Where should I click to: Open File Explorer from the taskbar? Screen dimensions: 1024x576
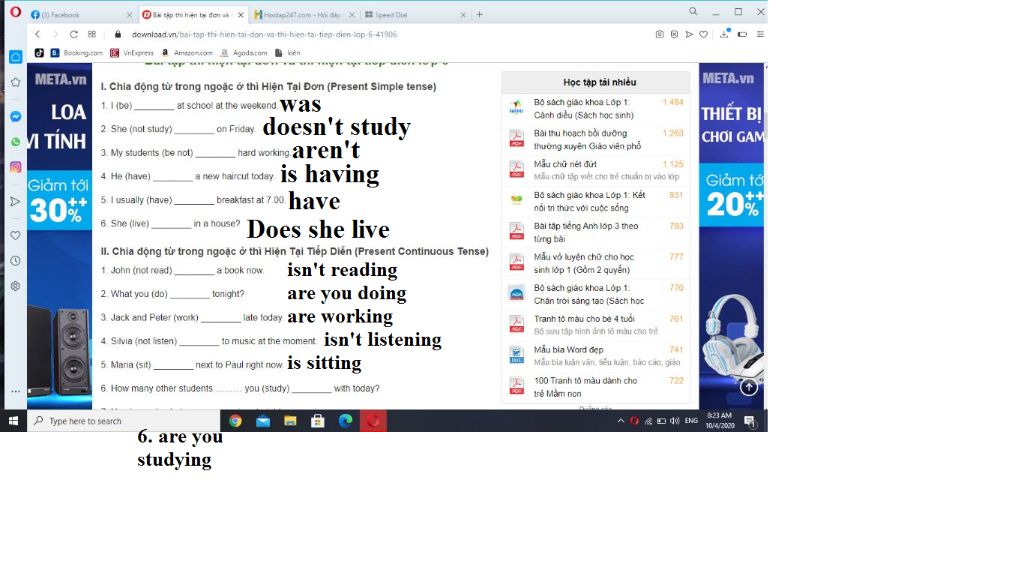[x=290, y=421]
